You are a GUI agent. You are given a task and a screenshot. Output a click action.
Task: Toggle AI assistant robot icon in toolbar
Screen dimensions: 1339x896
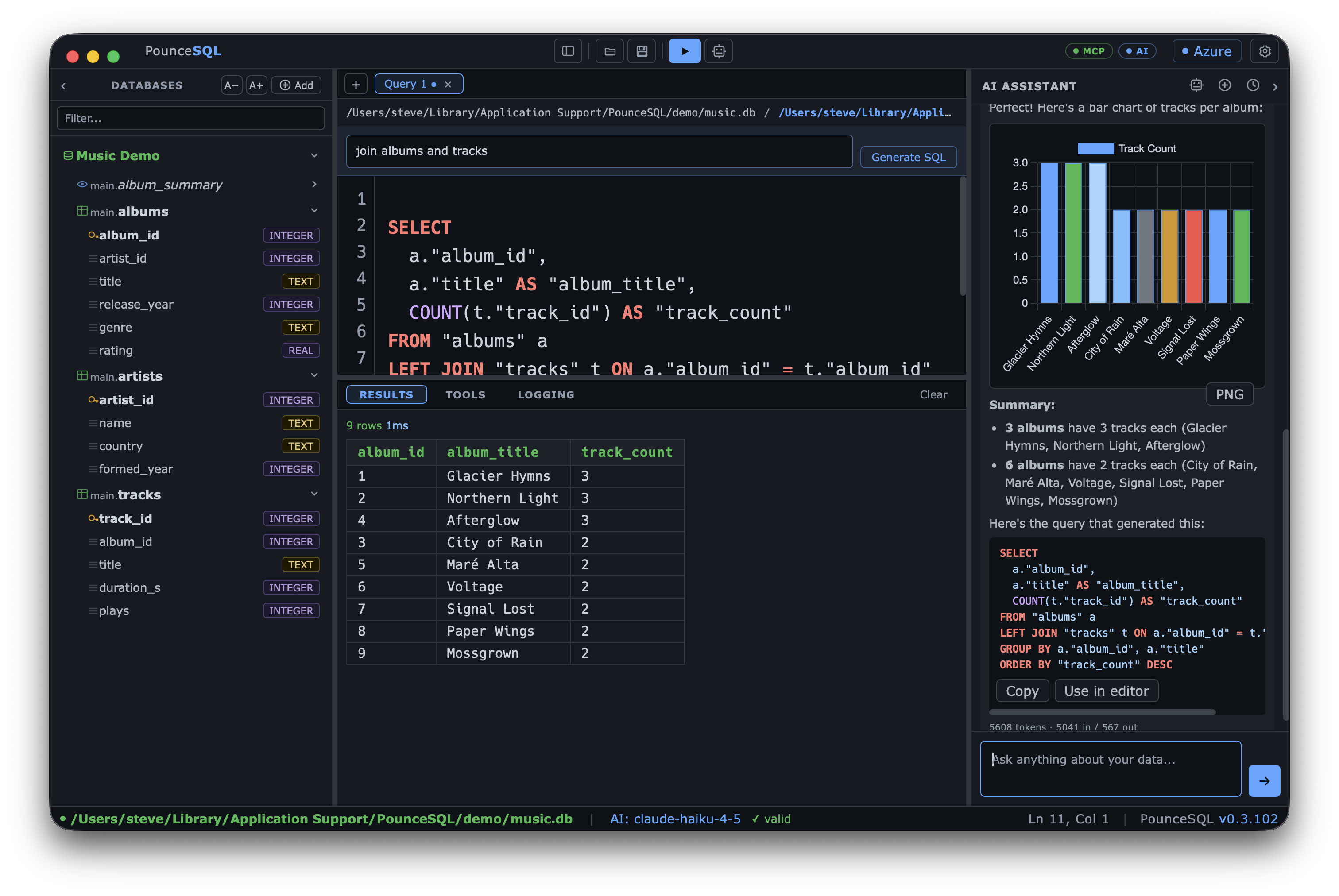point(719,51)
